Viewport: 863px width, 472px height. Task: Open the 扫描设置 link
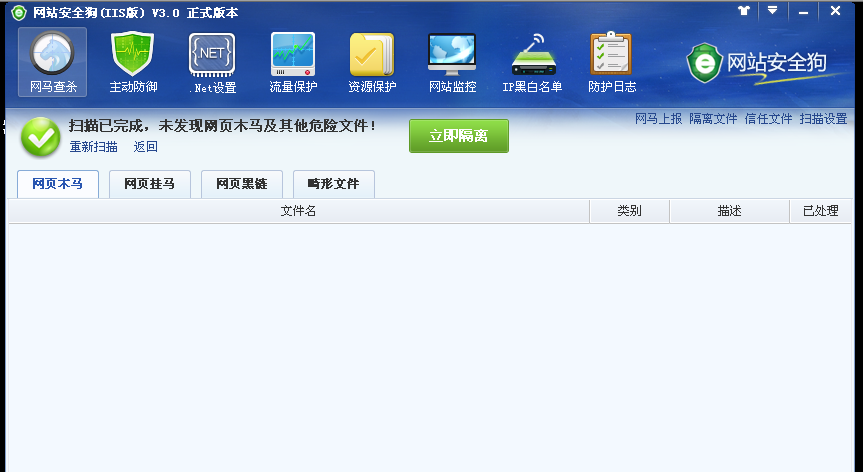823,119
